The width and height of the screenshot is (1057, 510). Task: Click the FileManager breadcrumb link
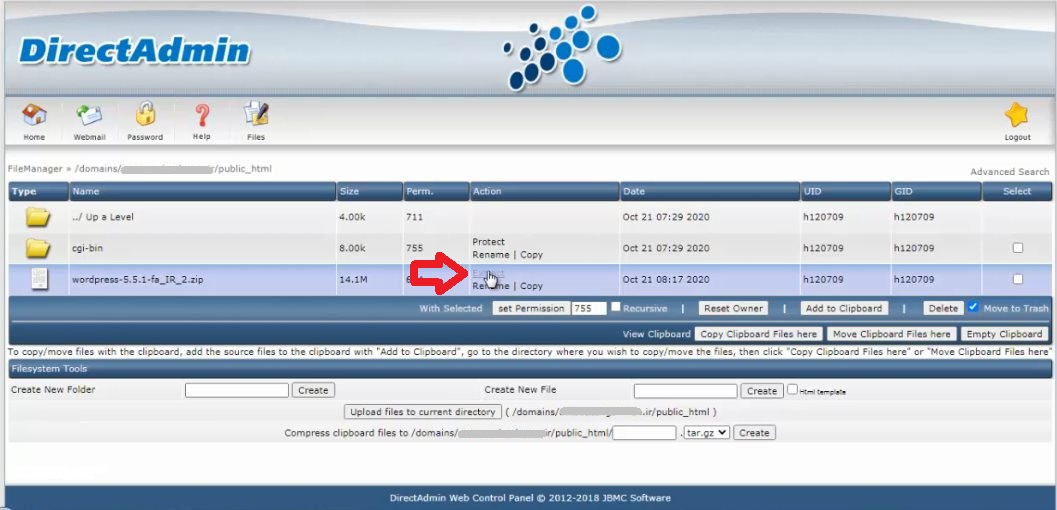click(35, 168)
